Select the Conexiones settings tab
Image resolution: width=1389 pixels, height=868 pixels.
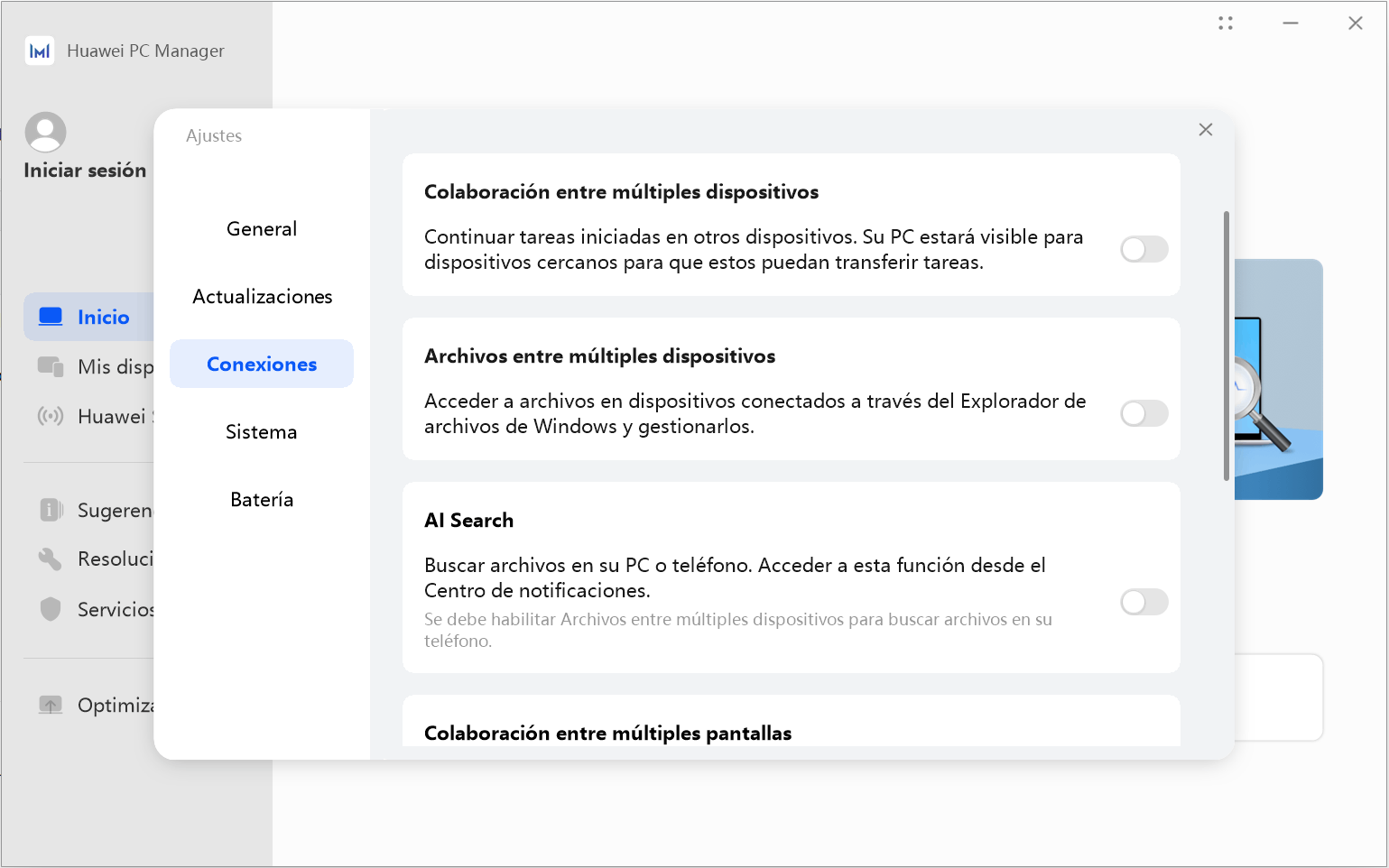[x=262, y=364]
